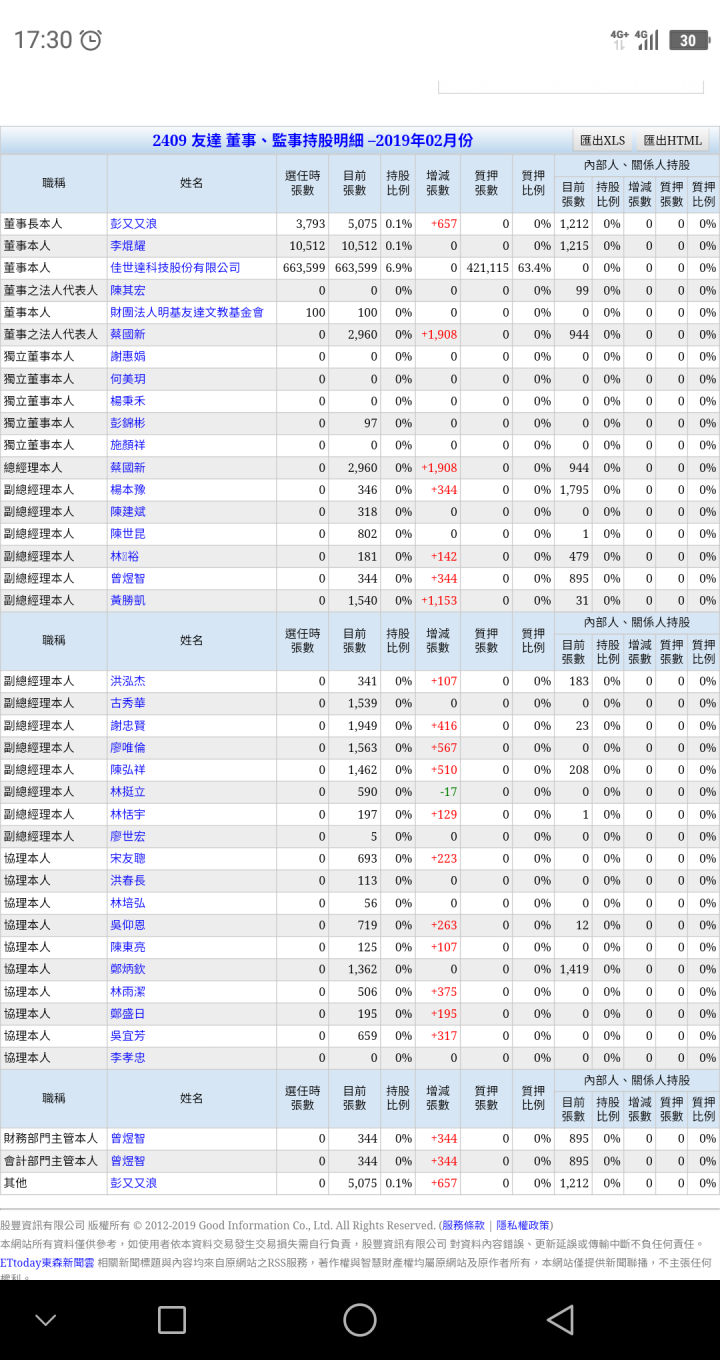Viewport: 720px width, 1360px height.
Task: Select the 421,115 pledged shares cell
Action: pos(487,268)
